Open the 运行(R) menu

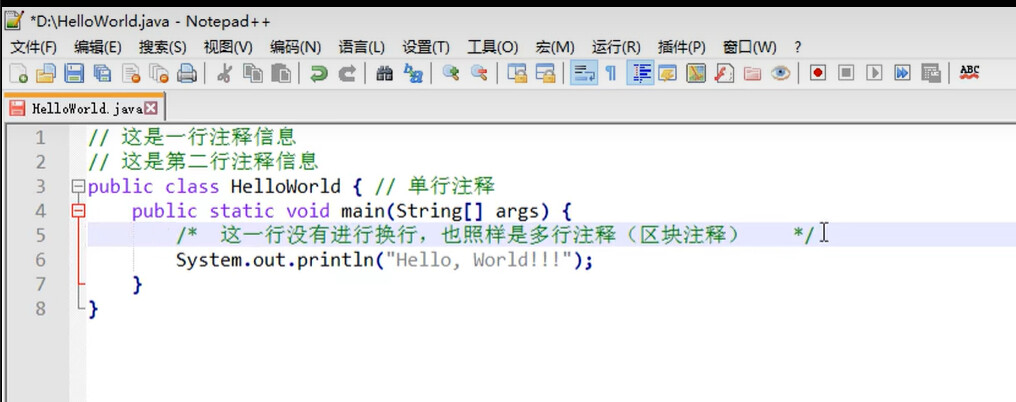(616, 47)
